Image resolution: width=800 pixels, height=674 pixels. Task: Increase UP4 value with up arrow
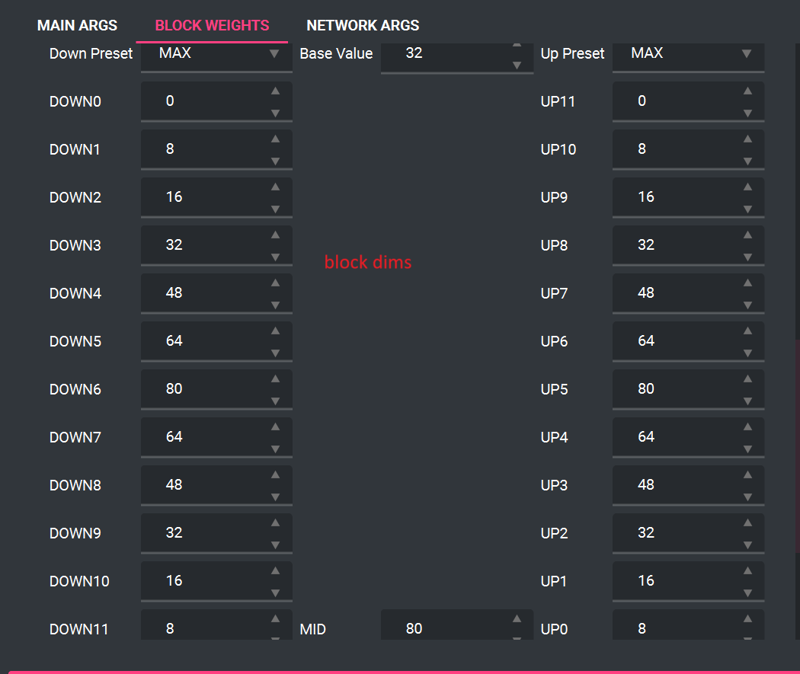(747, 427)
